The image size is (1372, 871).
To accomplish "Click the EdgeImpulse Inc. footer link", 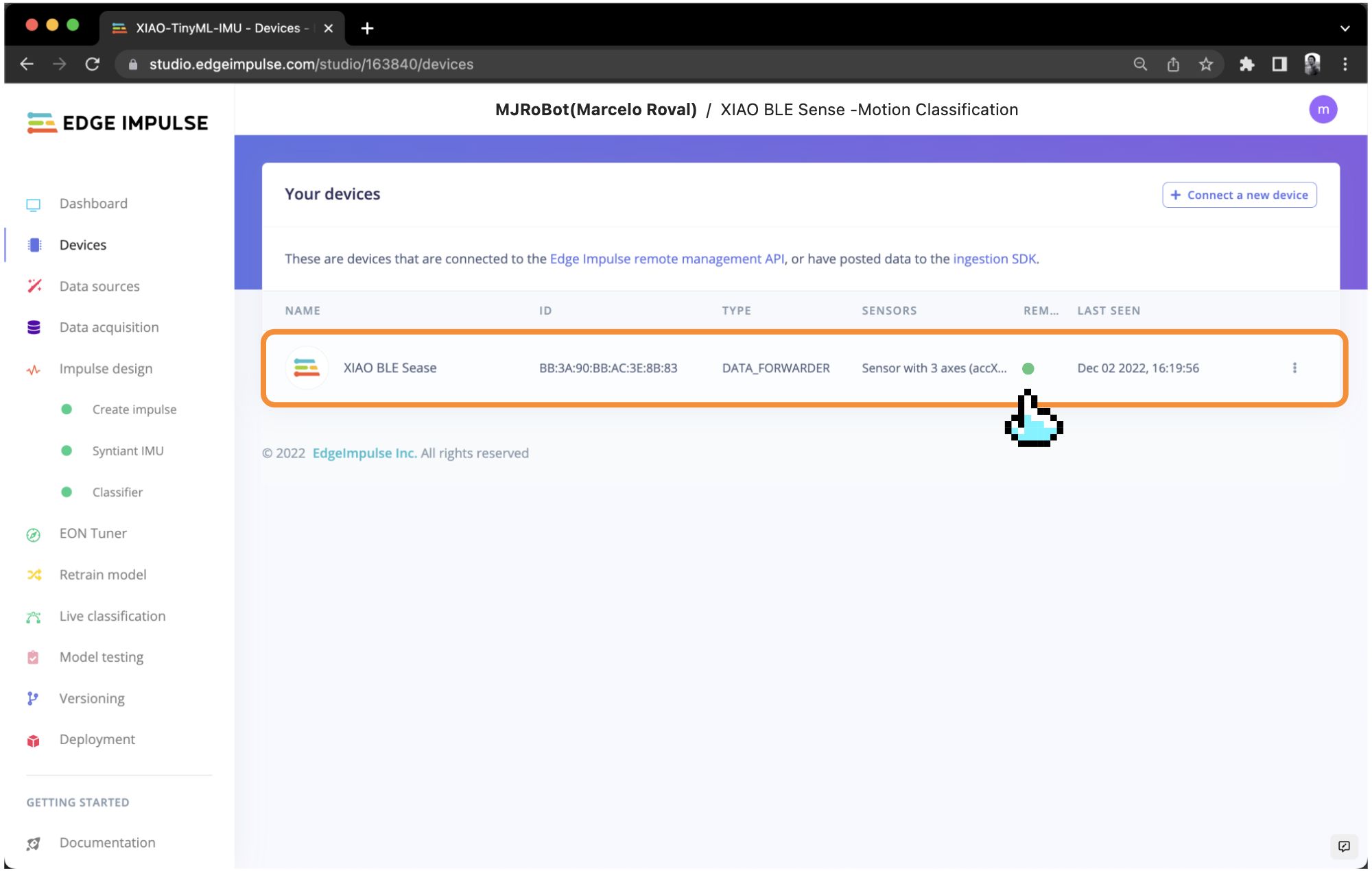I will (364, 453).
